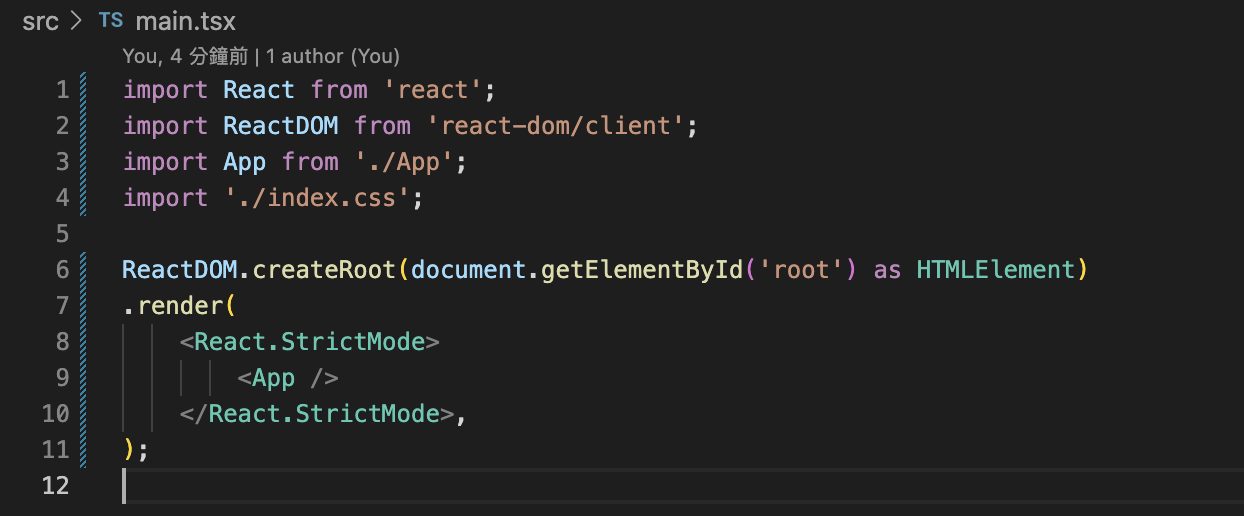Image resolution: width=1244 pixels, height=516 pixels.
Task: Click the git change marker beside line 3
Action: [x=83, y=162]
